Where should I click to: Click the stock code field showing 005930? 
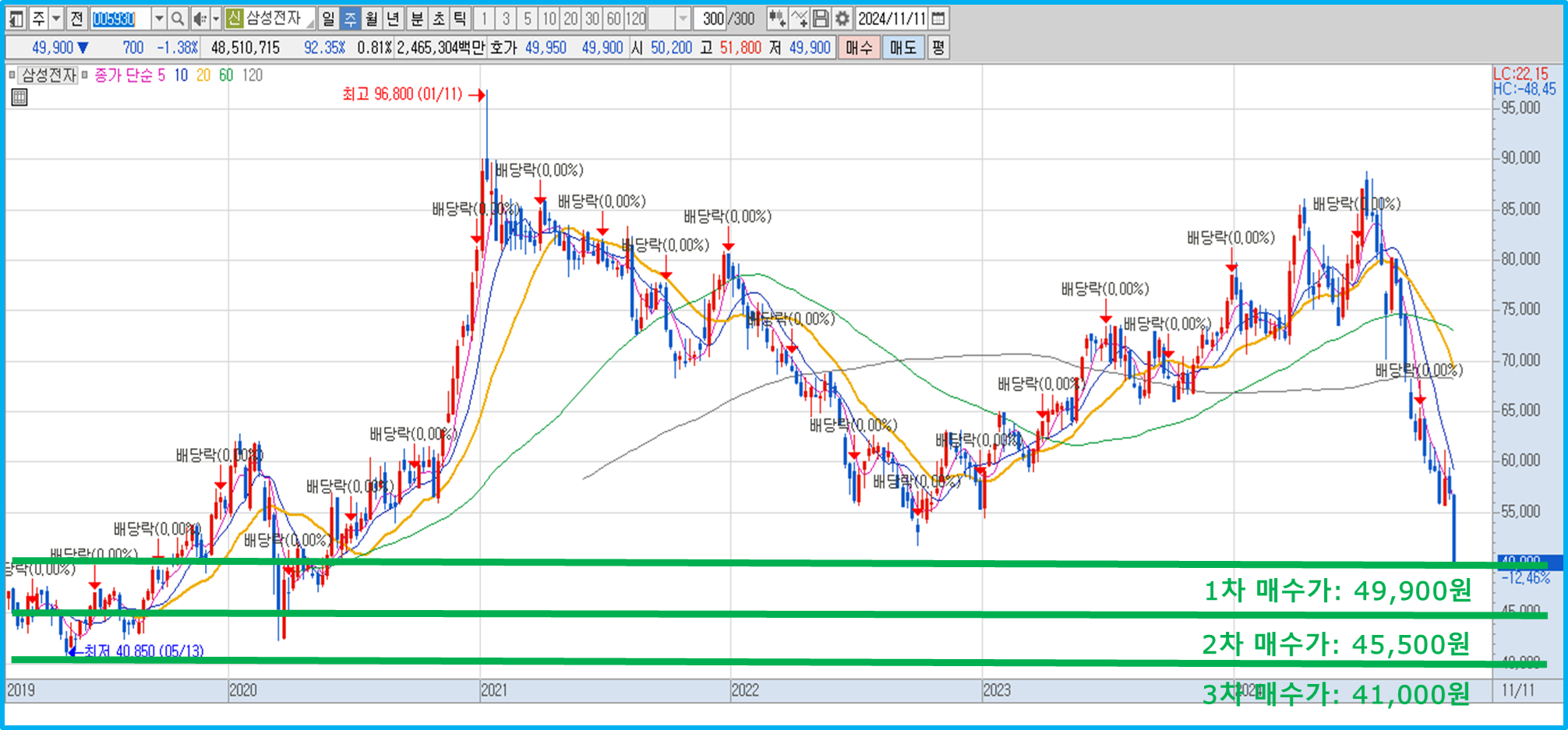coord(120,18)
